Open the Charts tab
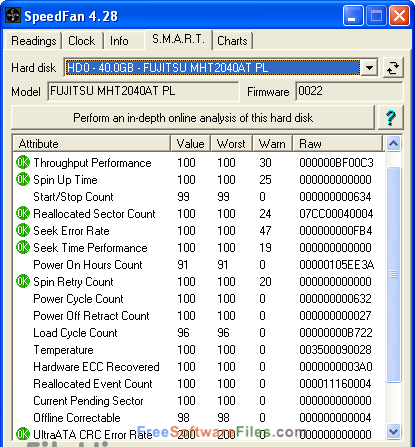Viewport: 415px width, 447px height. click(x=232, y=41)
